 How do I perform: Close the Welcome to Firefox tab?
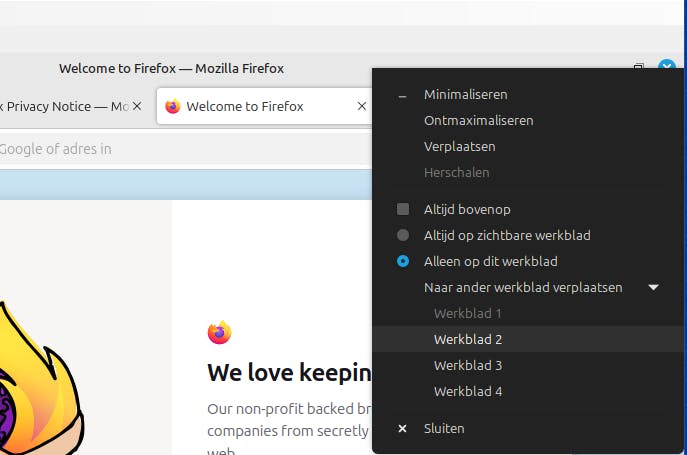(362, 106)
